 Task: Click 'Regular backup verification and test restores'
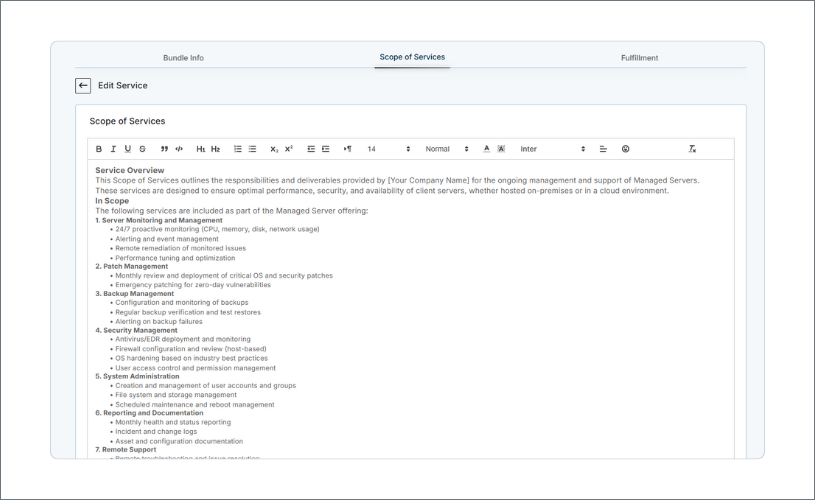[188, 312]
